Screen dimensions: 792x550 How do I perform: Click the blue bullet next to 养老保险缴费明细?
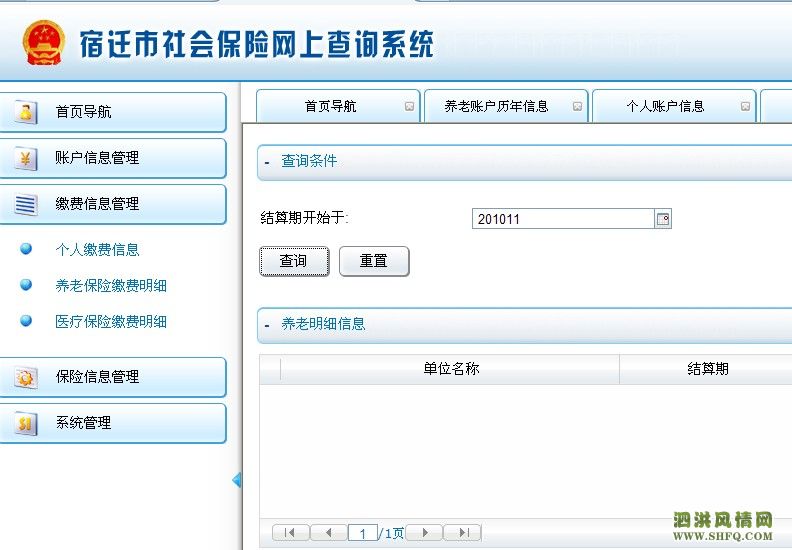26,285
